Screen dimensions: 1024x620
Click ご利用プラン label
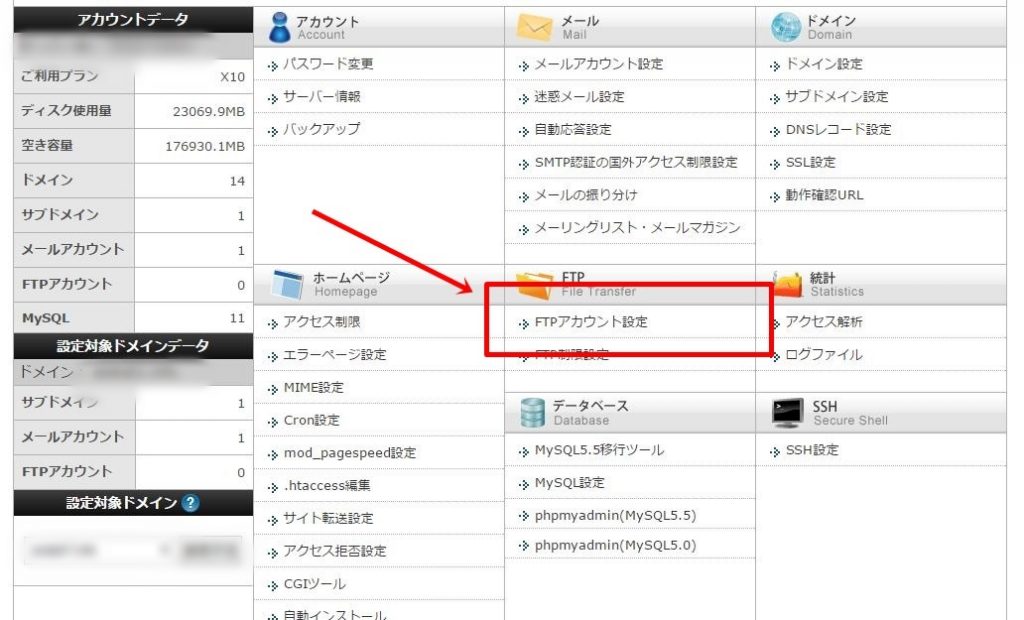pos(59,76)
